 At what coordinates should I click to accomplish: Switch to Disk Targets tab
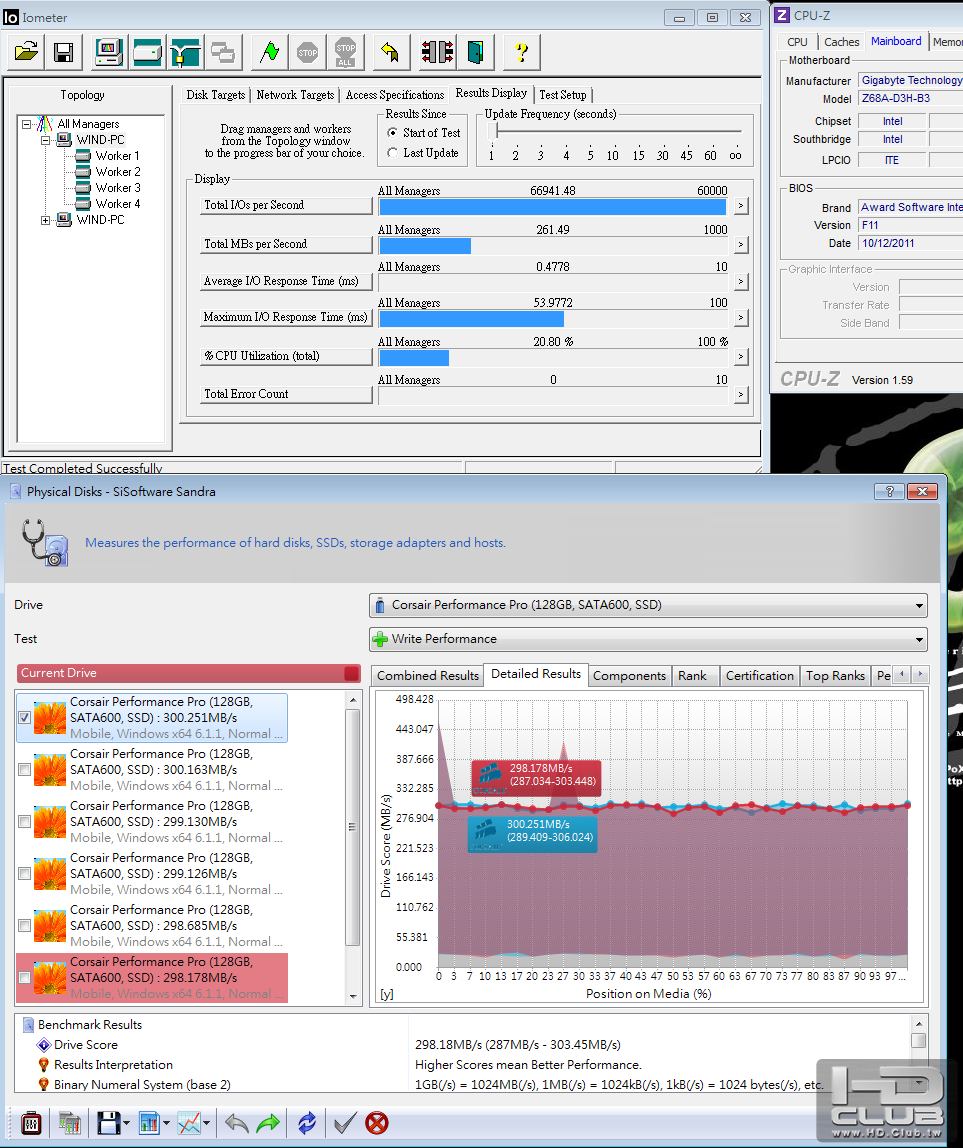point(215,95)
